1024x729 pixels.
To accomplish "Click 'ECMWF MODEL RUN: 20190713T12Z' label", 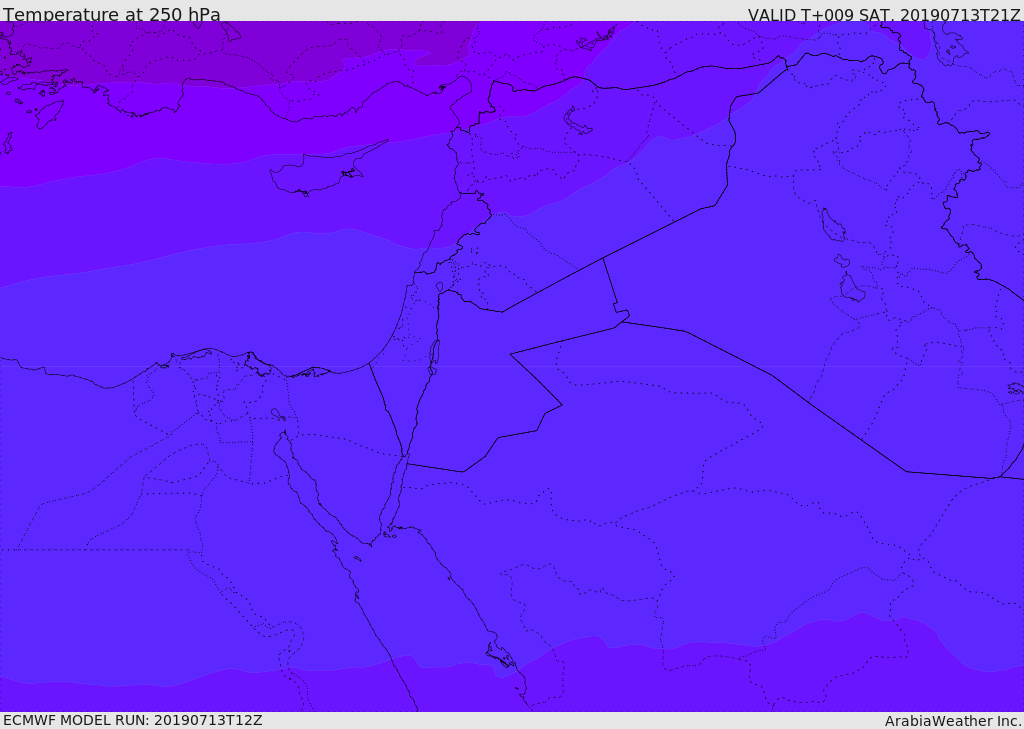I will (x=133, y=720).
